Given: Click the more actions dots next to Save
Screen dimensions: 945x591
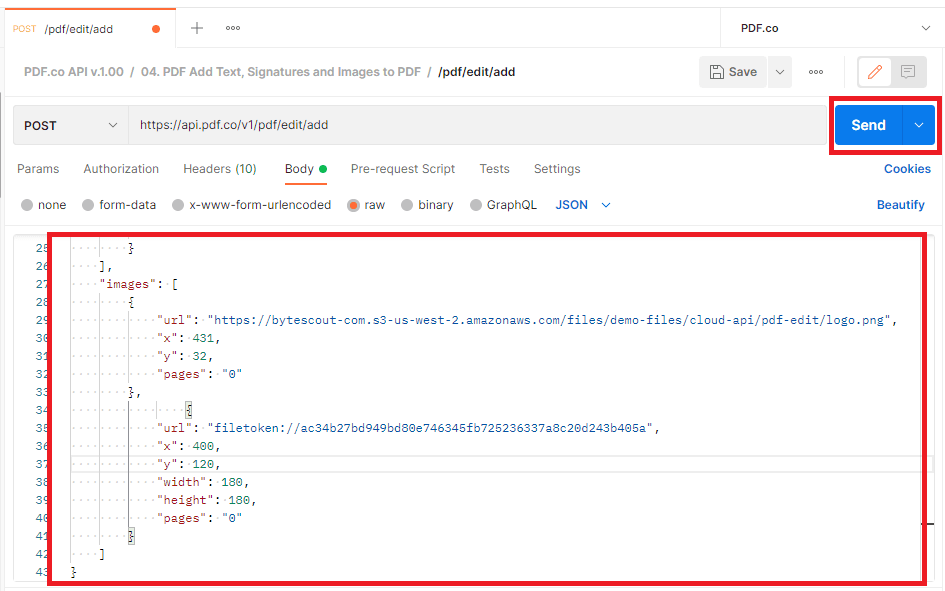Looking at the screenshot, I should click(x=816, y=71).
